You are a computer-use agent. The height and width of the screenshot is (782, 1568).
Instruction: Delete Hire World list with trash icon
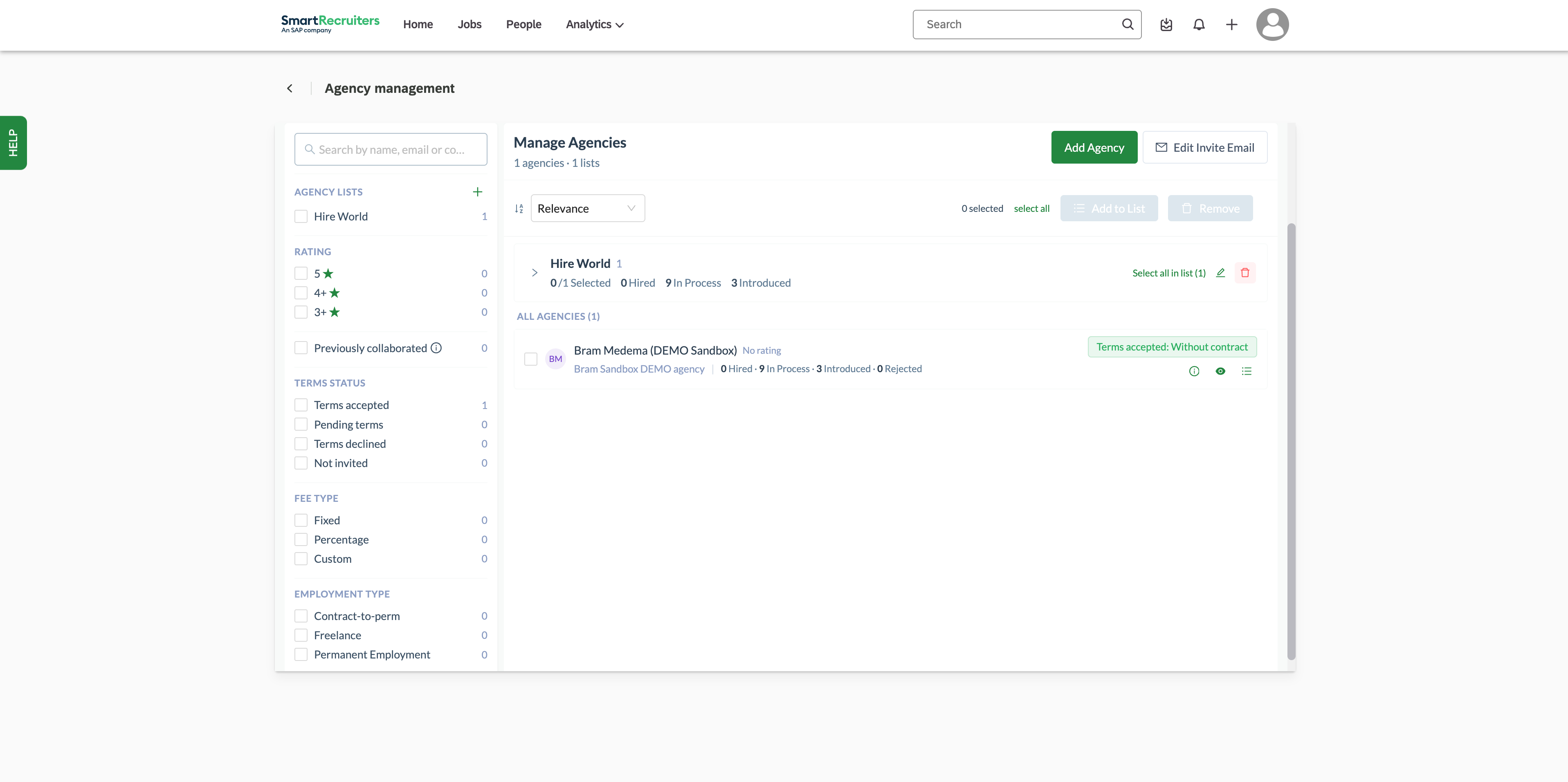[1245, 273]
